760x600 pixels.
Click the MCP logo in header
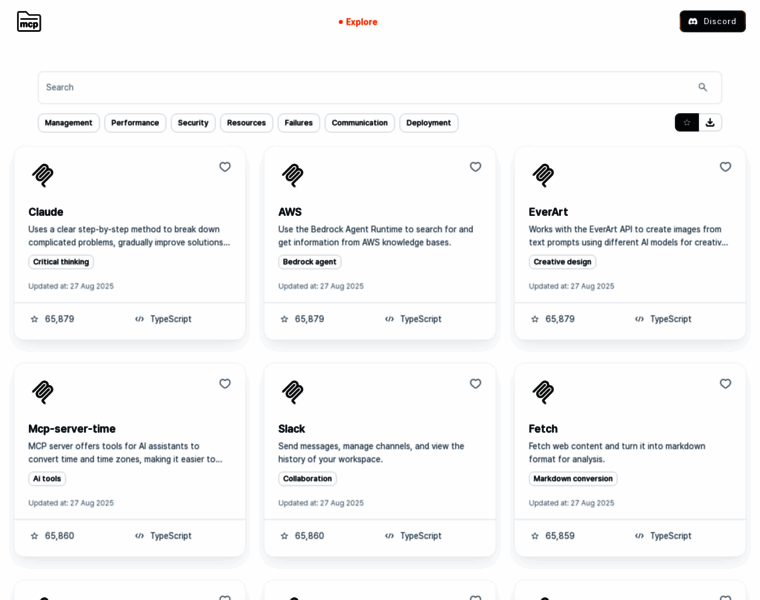(x=29, y=21)
